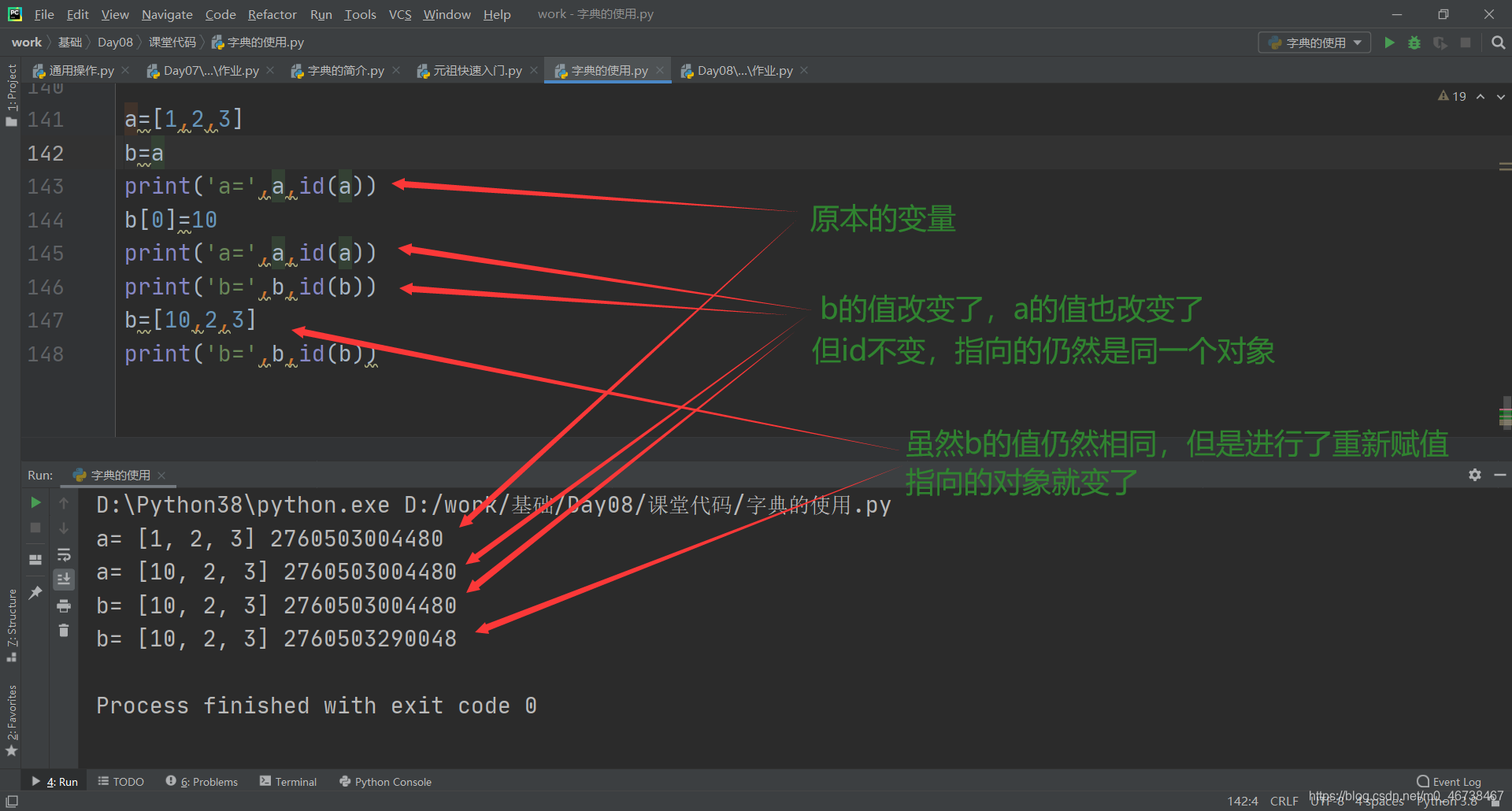
Task: Open the File menu
Action: pyautogui.click(x=44, y=14)
